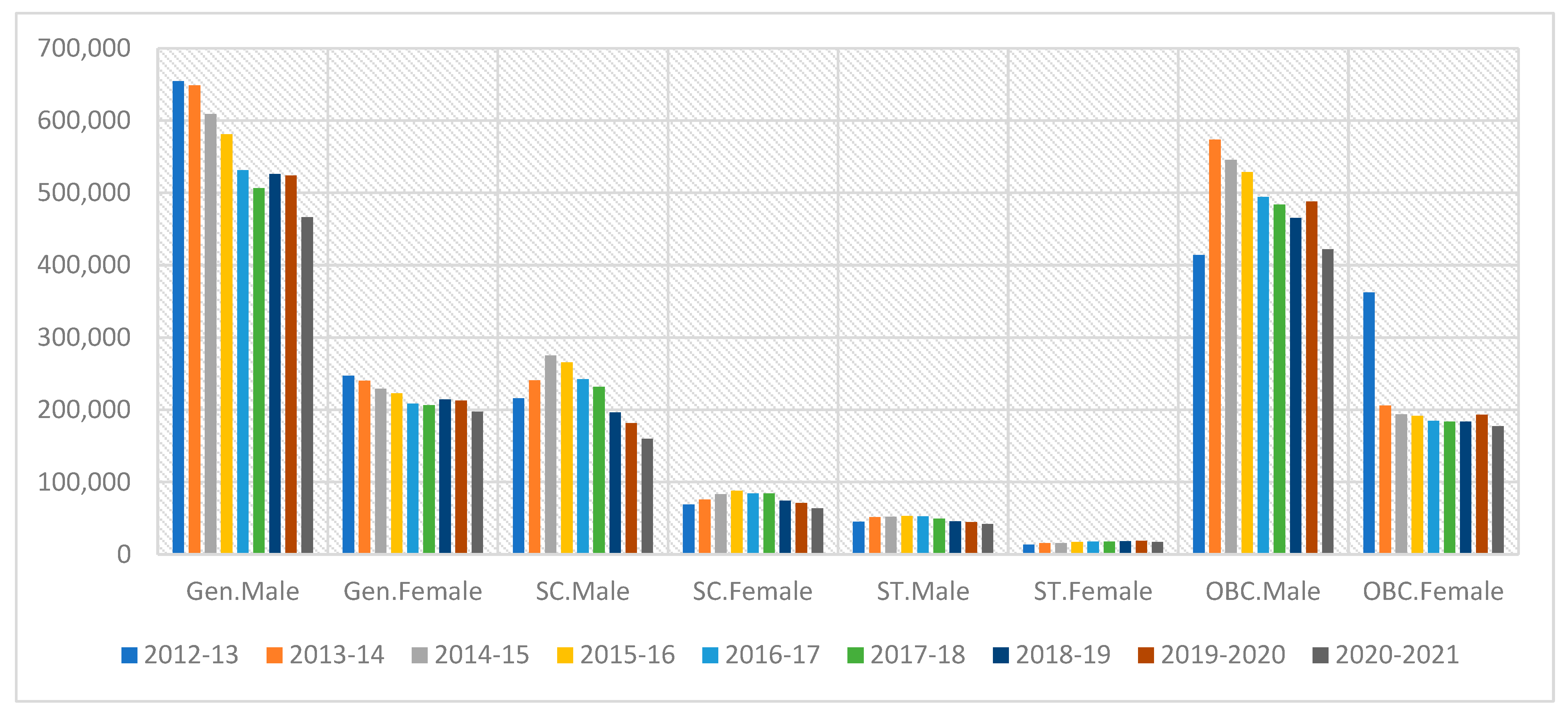Select the Gen.Male axis label

point(242,591)
